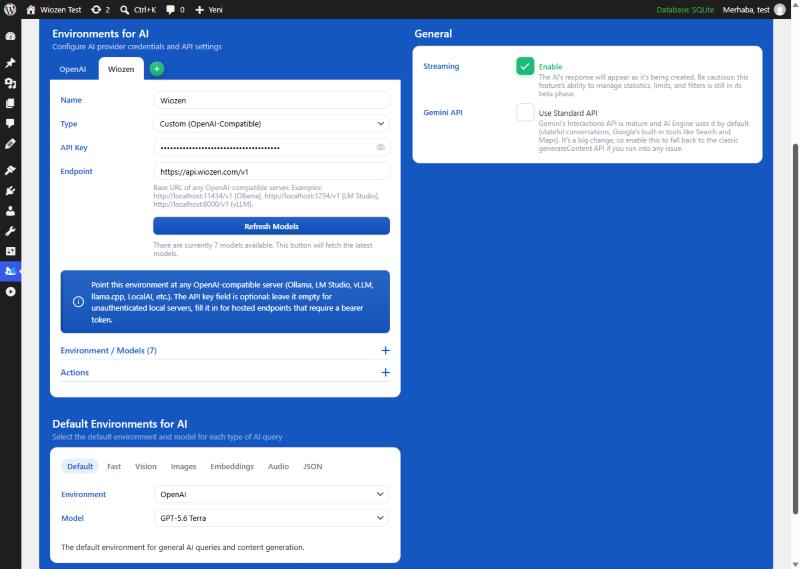Open the Type dropdown Custom (OpenAI-Compatible)
This screenshot has height=569, width=800.
pyautogui.click(x=271, y=123)
